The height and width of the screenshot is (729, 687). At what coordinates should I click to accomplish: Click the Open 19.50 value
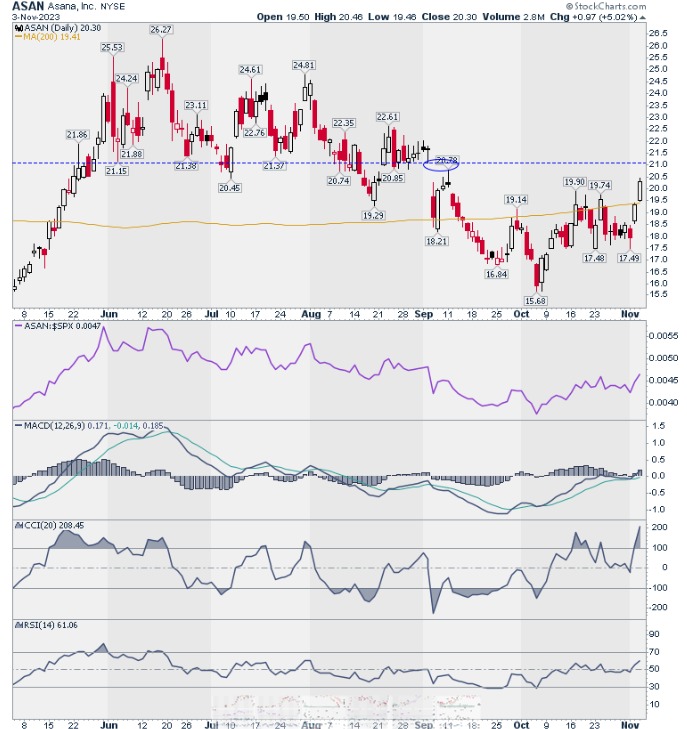[283, 17]
